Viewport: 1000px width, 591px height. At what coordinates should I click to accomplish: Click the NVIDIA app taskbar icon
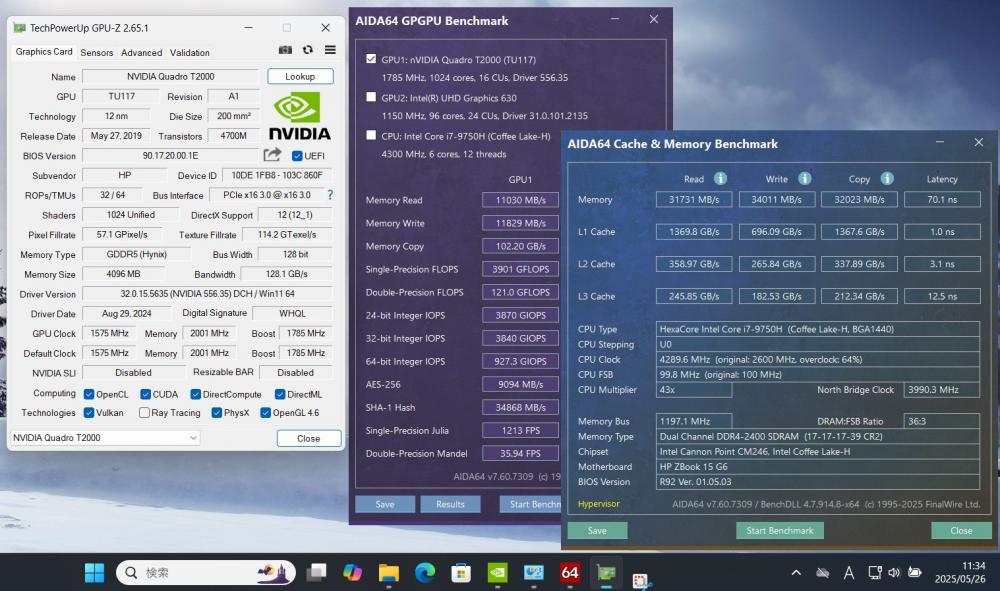pyautogui.click(x=497, y=573)
